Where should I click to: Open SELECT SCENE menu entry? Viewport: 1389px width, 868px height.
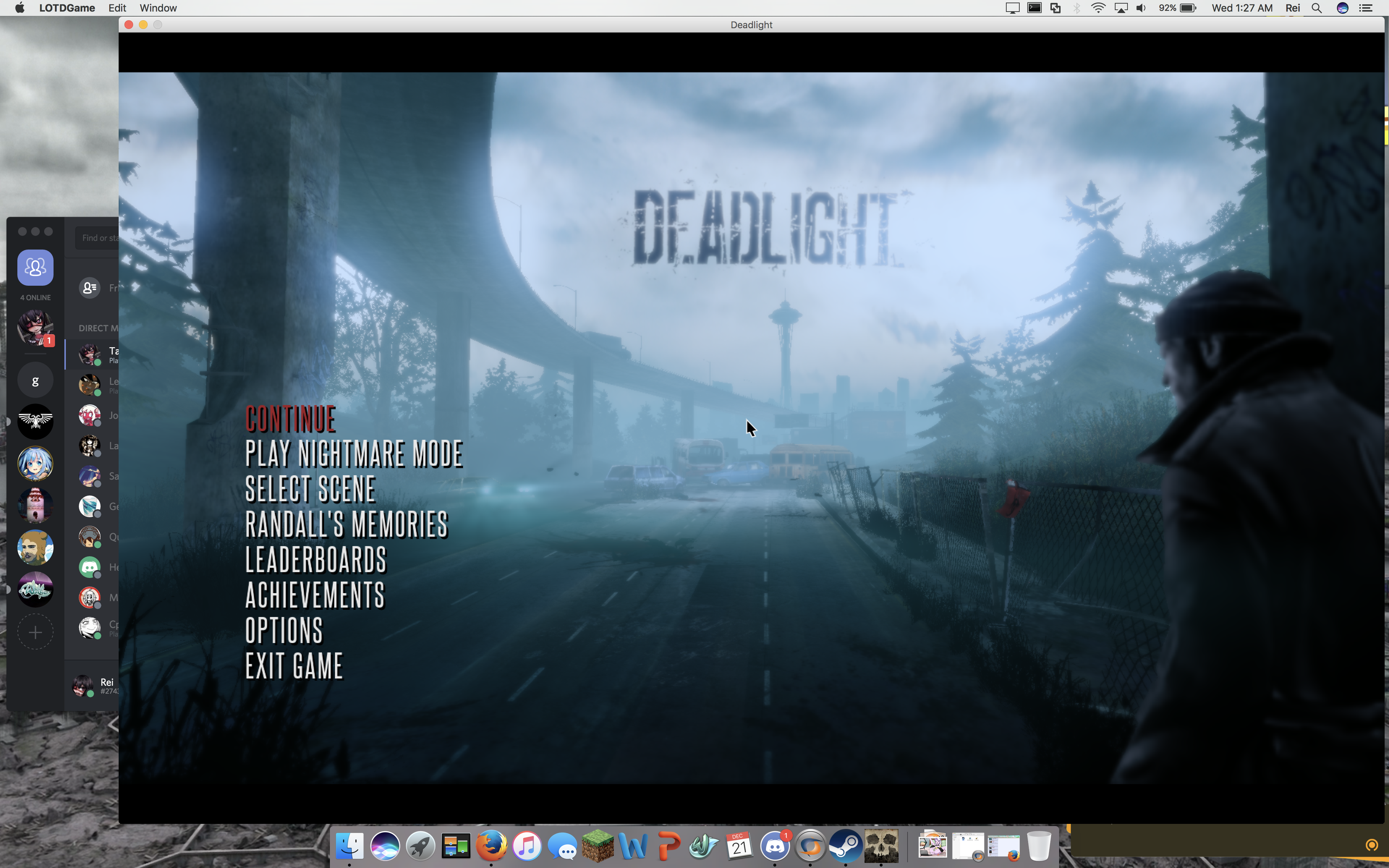tap(310, 489)
